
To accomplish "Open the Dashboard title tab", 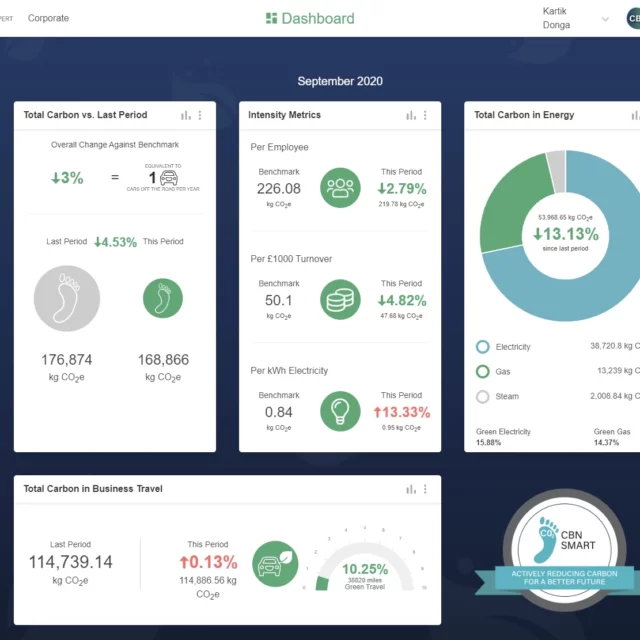I will pyautogui.click(x=310, y=18).
